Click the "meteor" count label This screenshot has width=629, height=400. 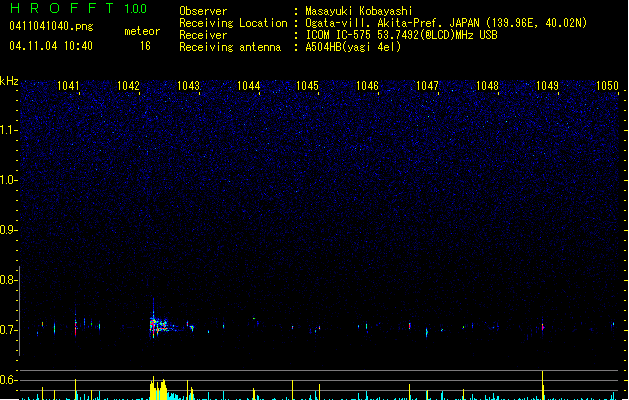[142, 31]
